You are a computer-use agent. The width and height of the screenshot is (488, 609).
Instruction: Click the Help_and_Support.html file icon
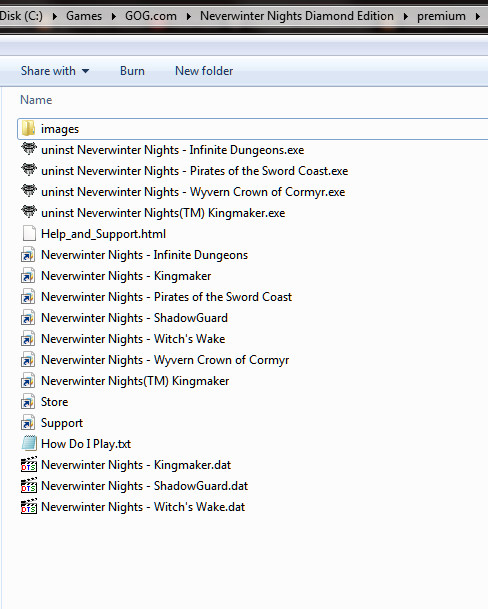click(29, 233)
